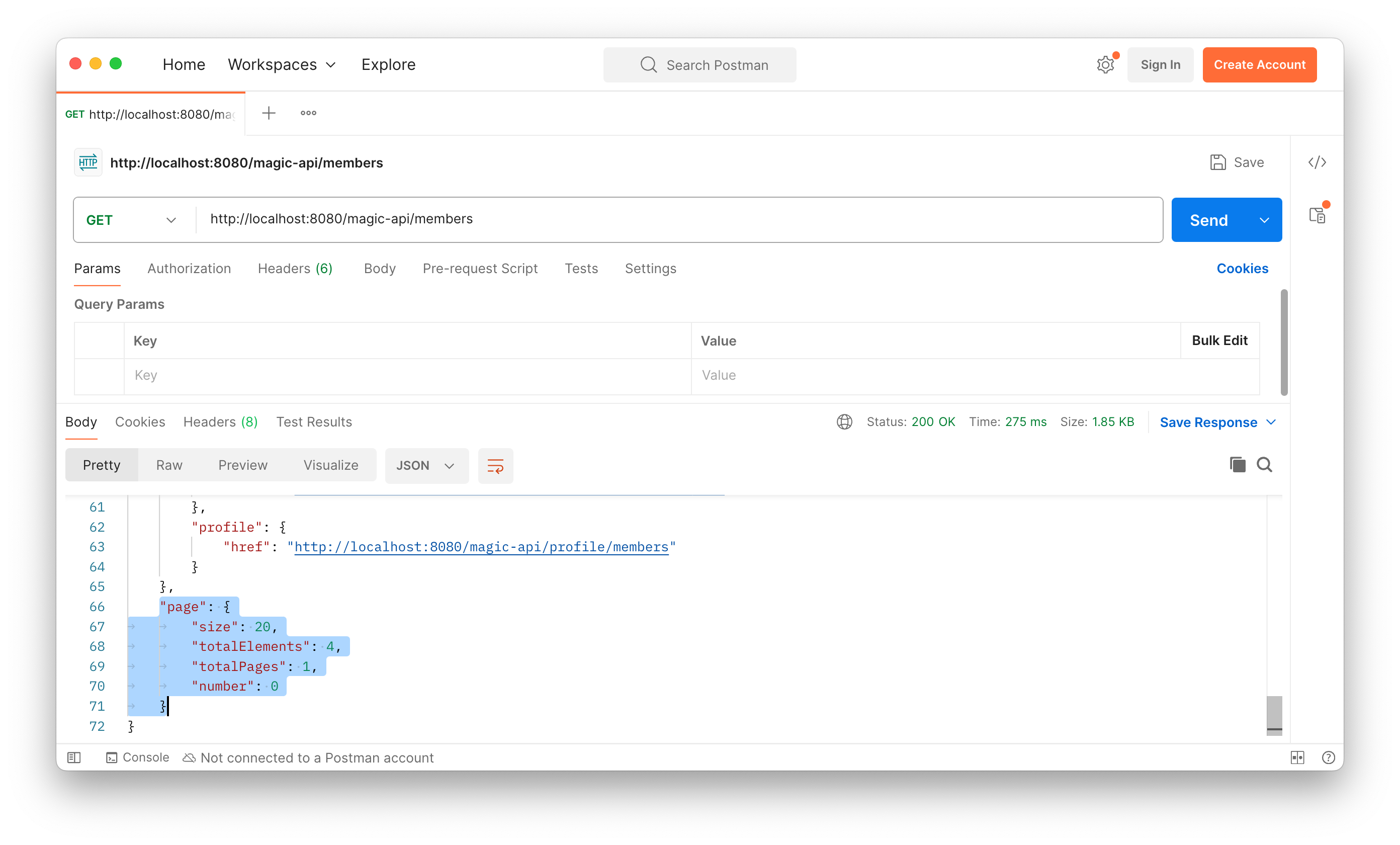Image resolution: width=1400 pixels, height=845 pixels.
Task: Copy response body with copy icon
Action: (x=1237, y=465)
